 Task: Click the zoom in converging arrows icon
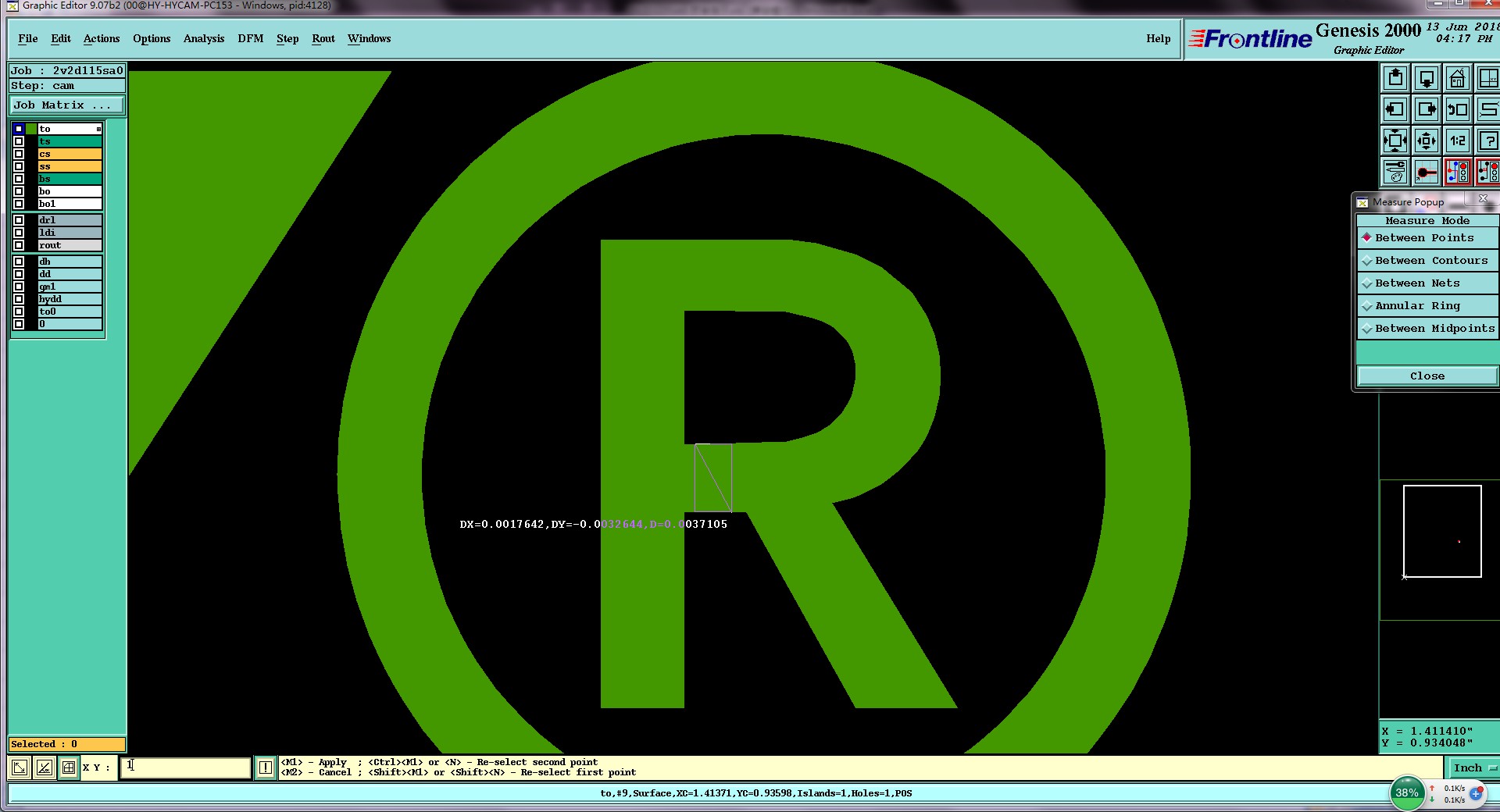coord(1395,141)
